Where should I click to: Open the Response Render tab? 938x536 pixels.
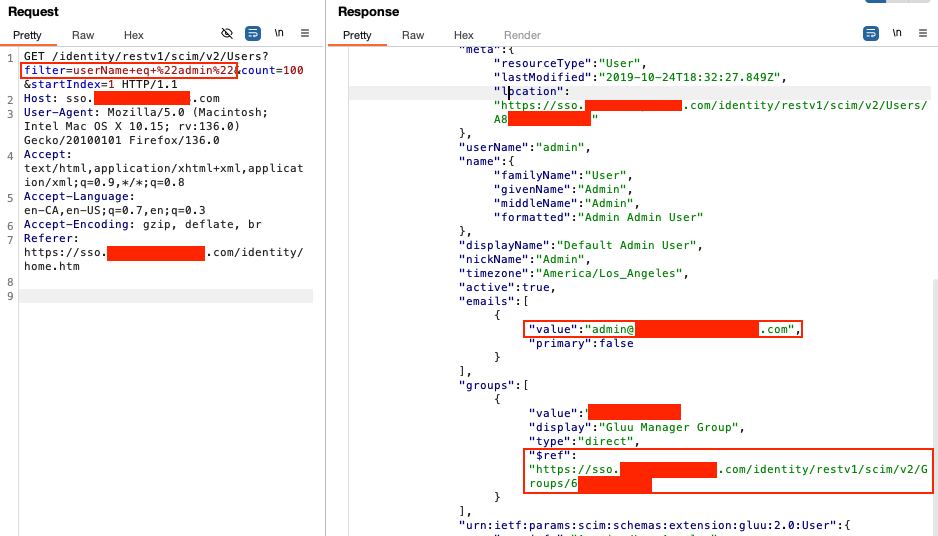click(x=522, y=35)
